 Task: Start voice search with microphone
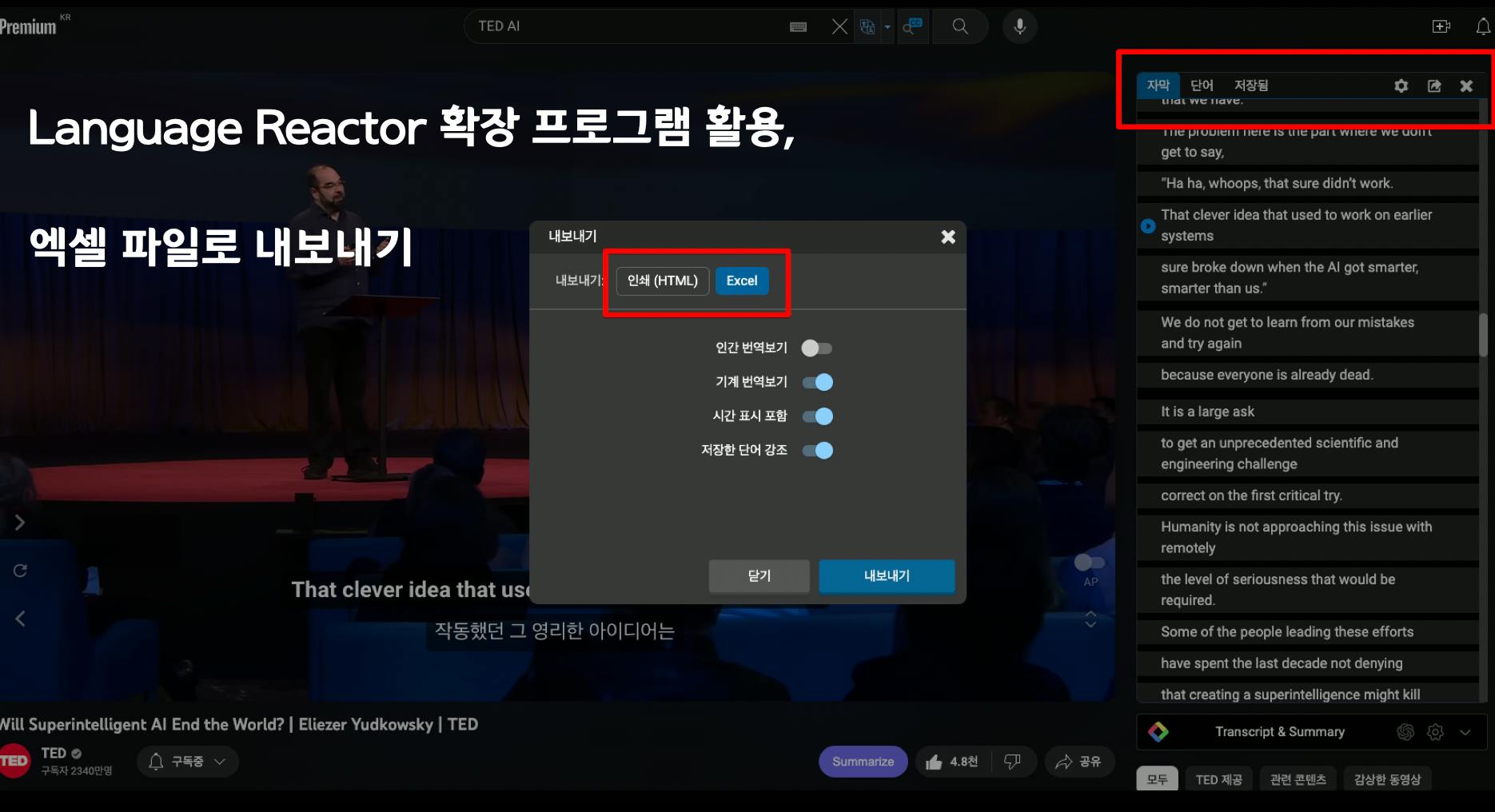[1019, 26]
